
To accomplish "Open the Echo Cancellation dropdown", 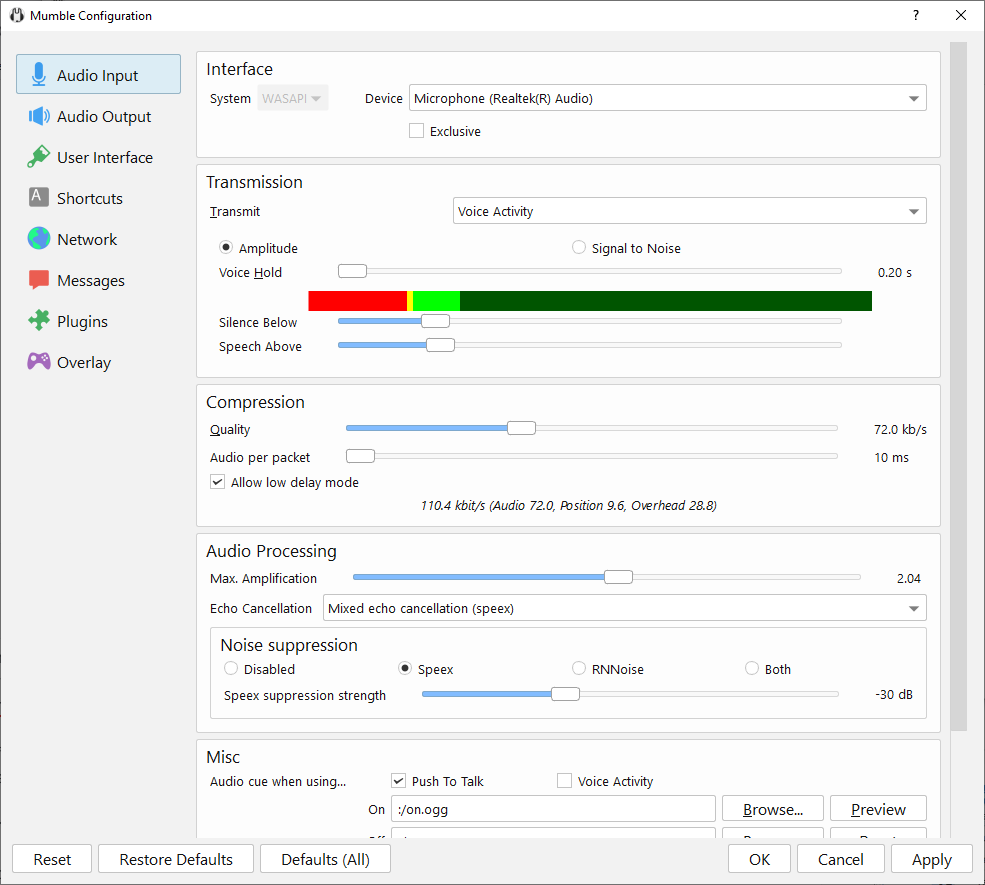I will (625, 608).
